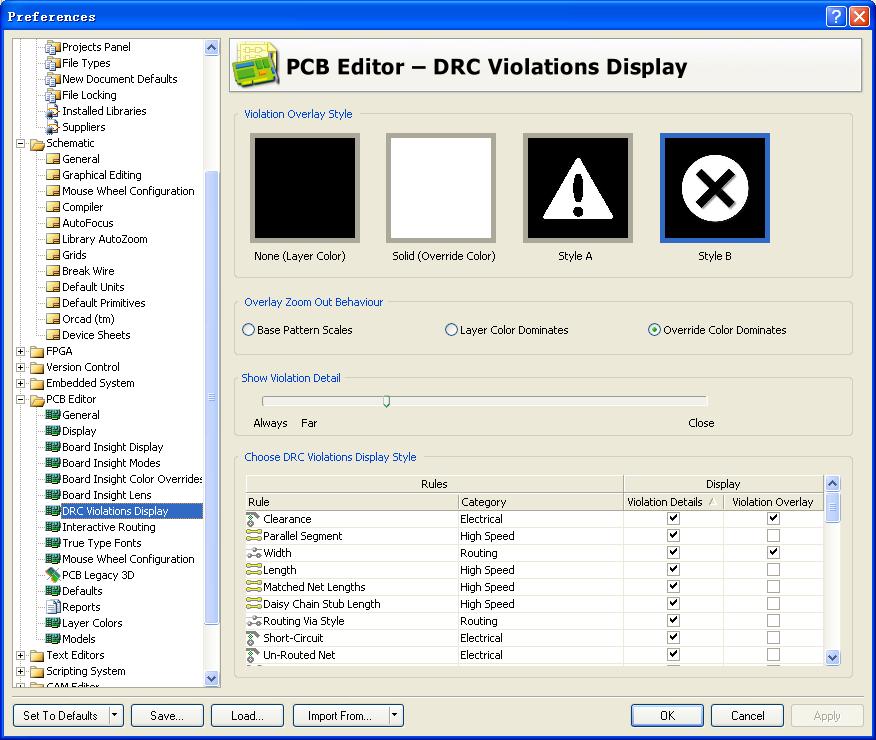Image resolution: width=876 pixels, height=740 pixels.
Task: Click the Set To Defaults button
Action: (60, 715)
